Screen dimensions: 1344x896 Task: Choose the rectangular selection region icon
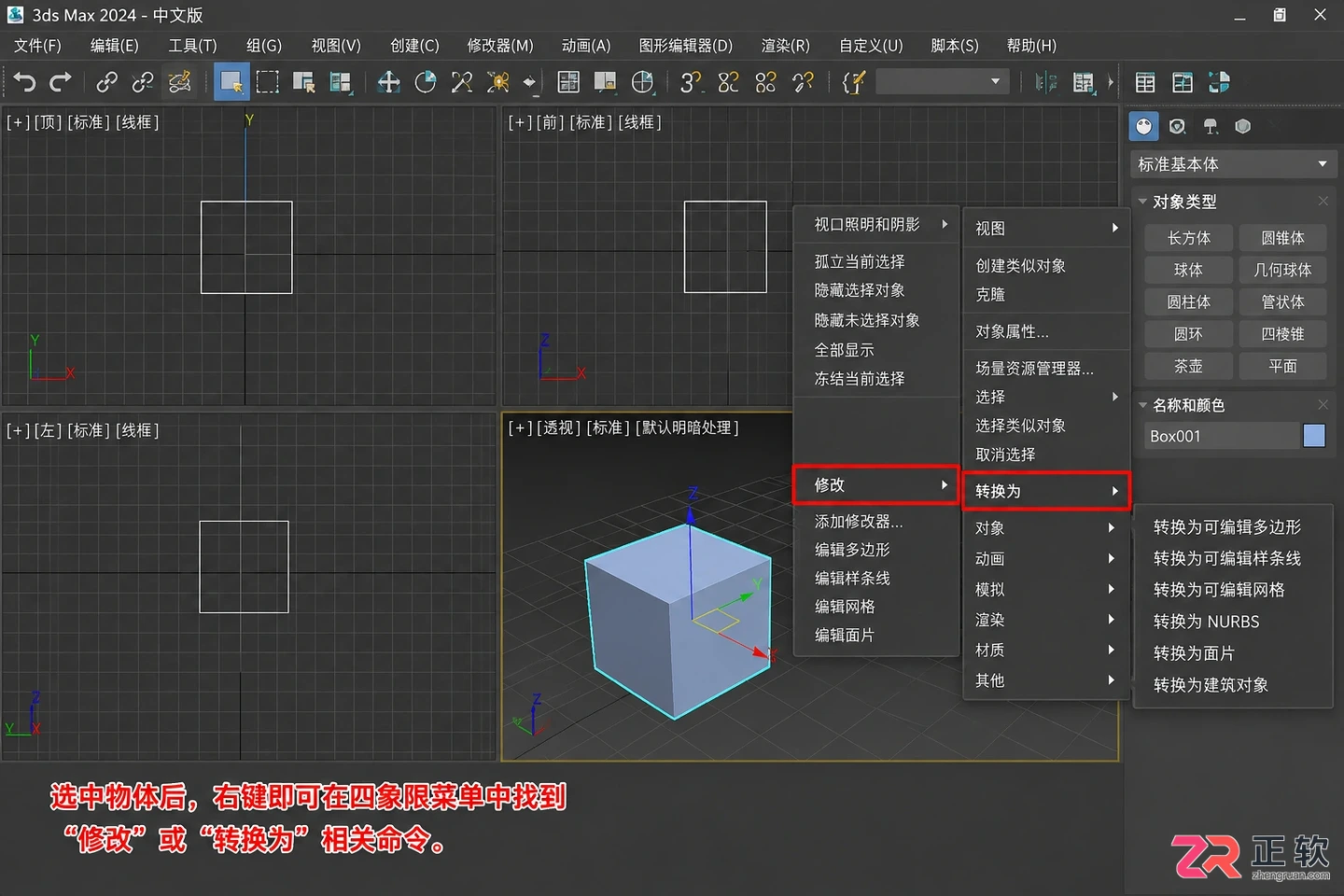[268, 82]
